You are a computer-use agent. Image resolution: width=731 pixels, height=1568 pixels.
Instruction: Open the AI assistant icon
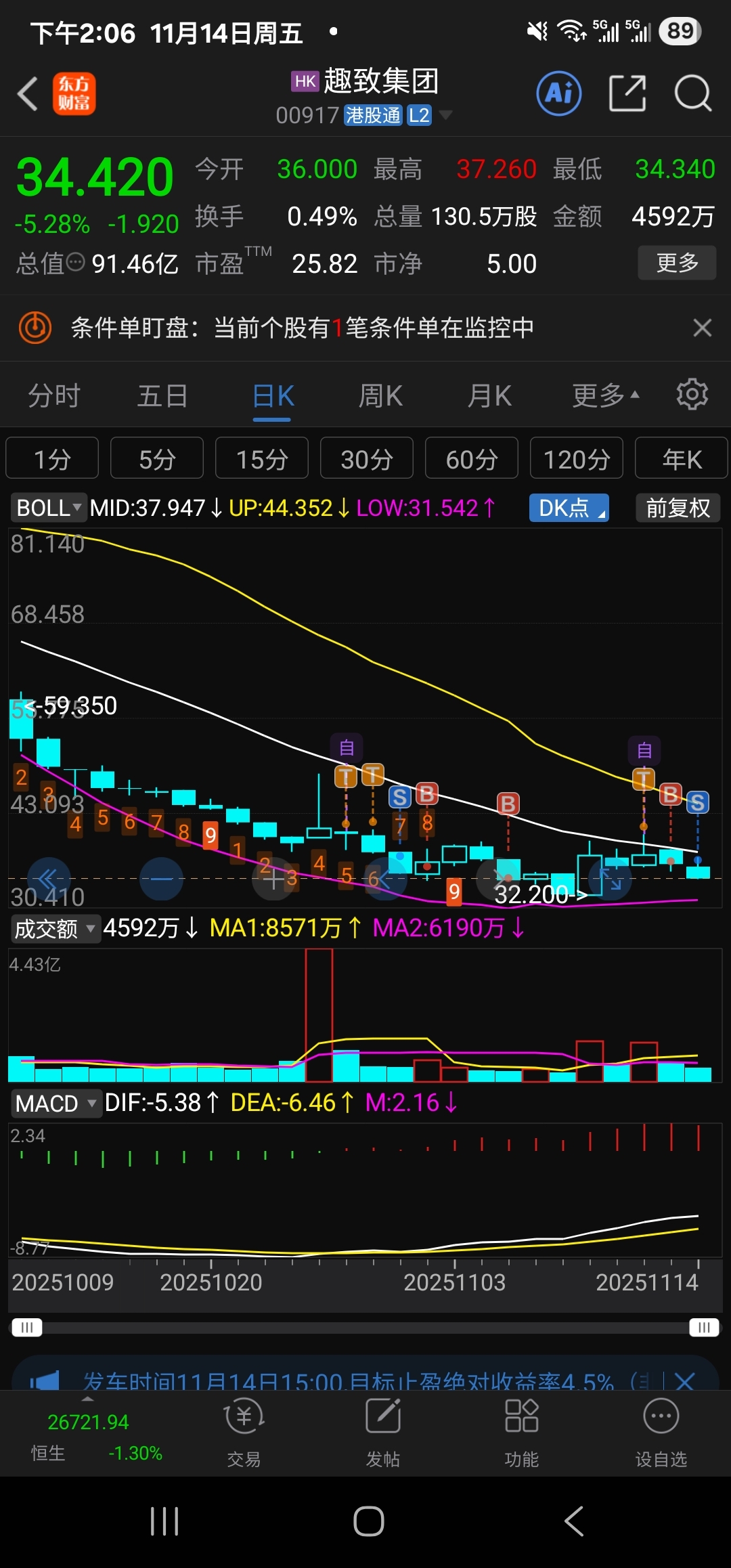point(559,93)
